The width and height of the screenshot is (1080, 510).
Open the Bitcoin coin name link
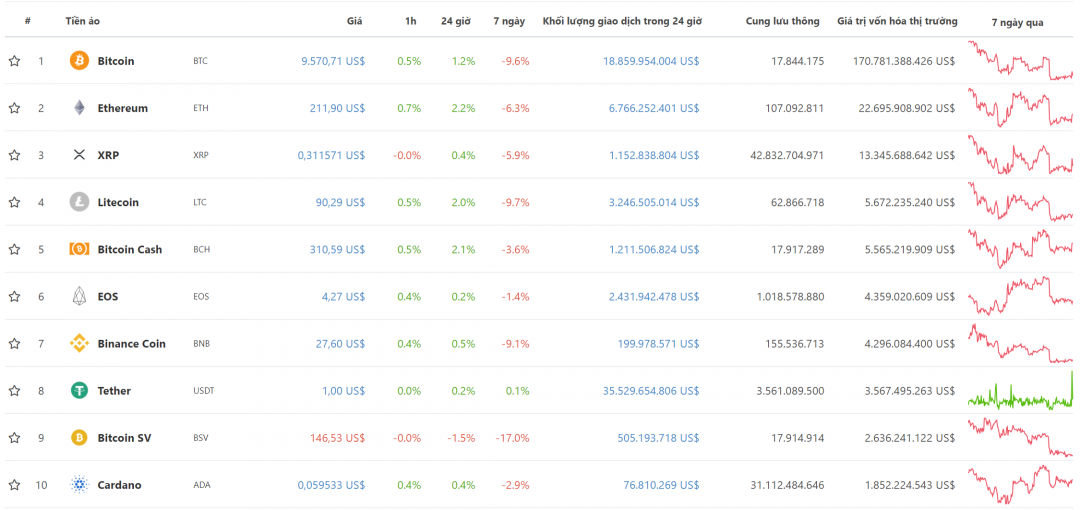pyautogui.click(x=116, y=61)
